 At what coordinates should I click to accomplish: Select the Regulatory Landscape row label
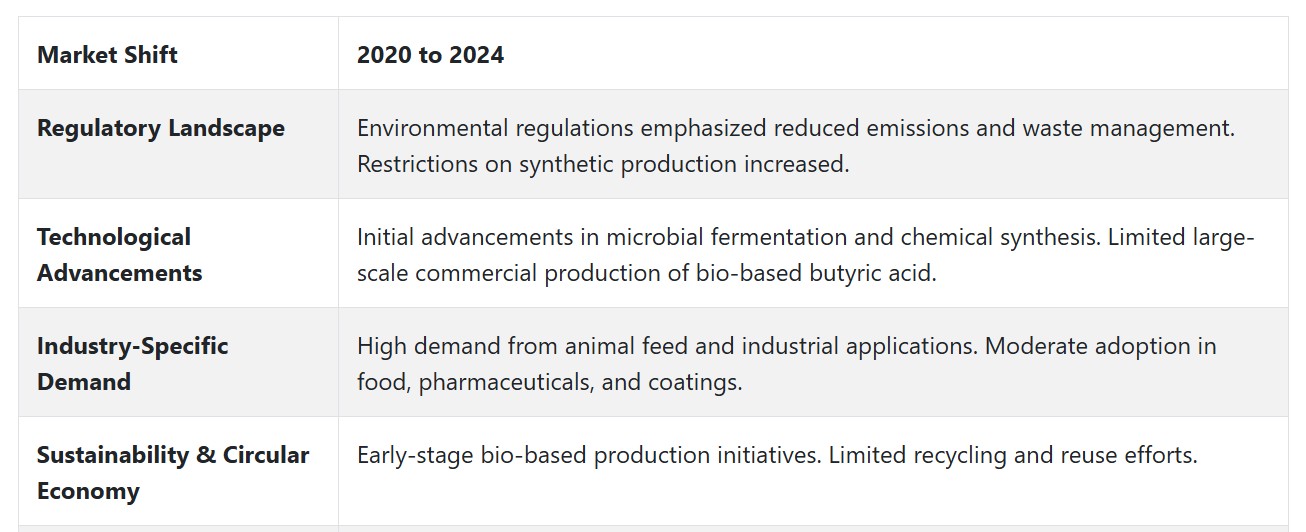click(161, 128)
